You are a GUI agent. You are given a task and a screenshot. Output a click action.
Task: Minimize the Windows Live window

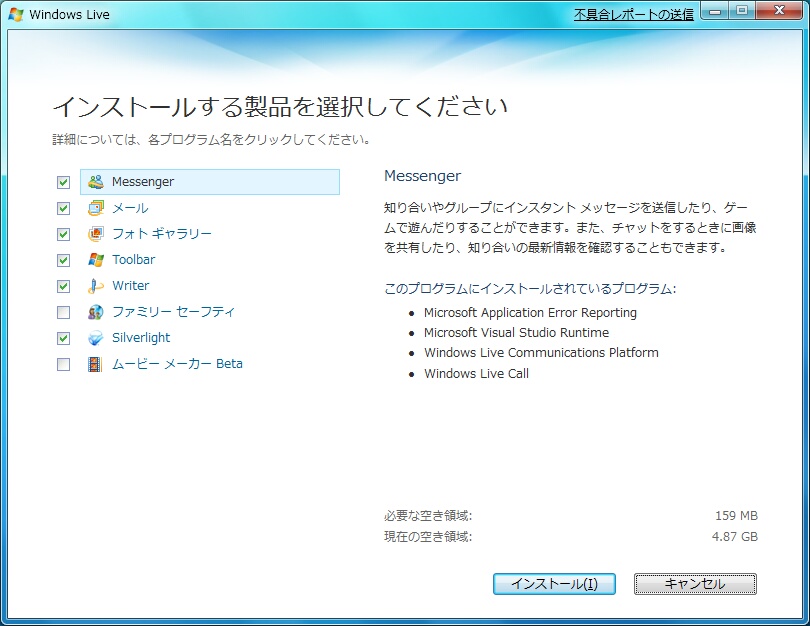[715, 11]
